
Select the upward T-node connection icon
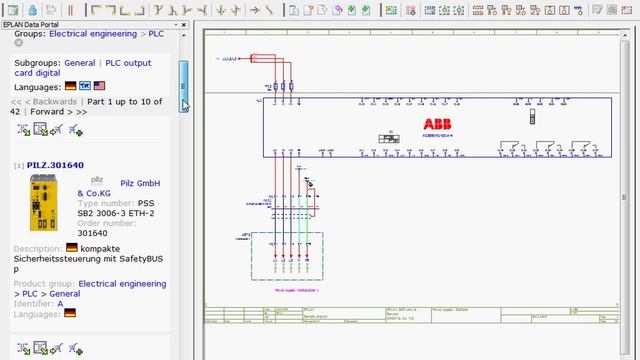pyautogui.click(x=173, y=10)
